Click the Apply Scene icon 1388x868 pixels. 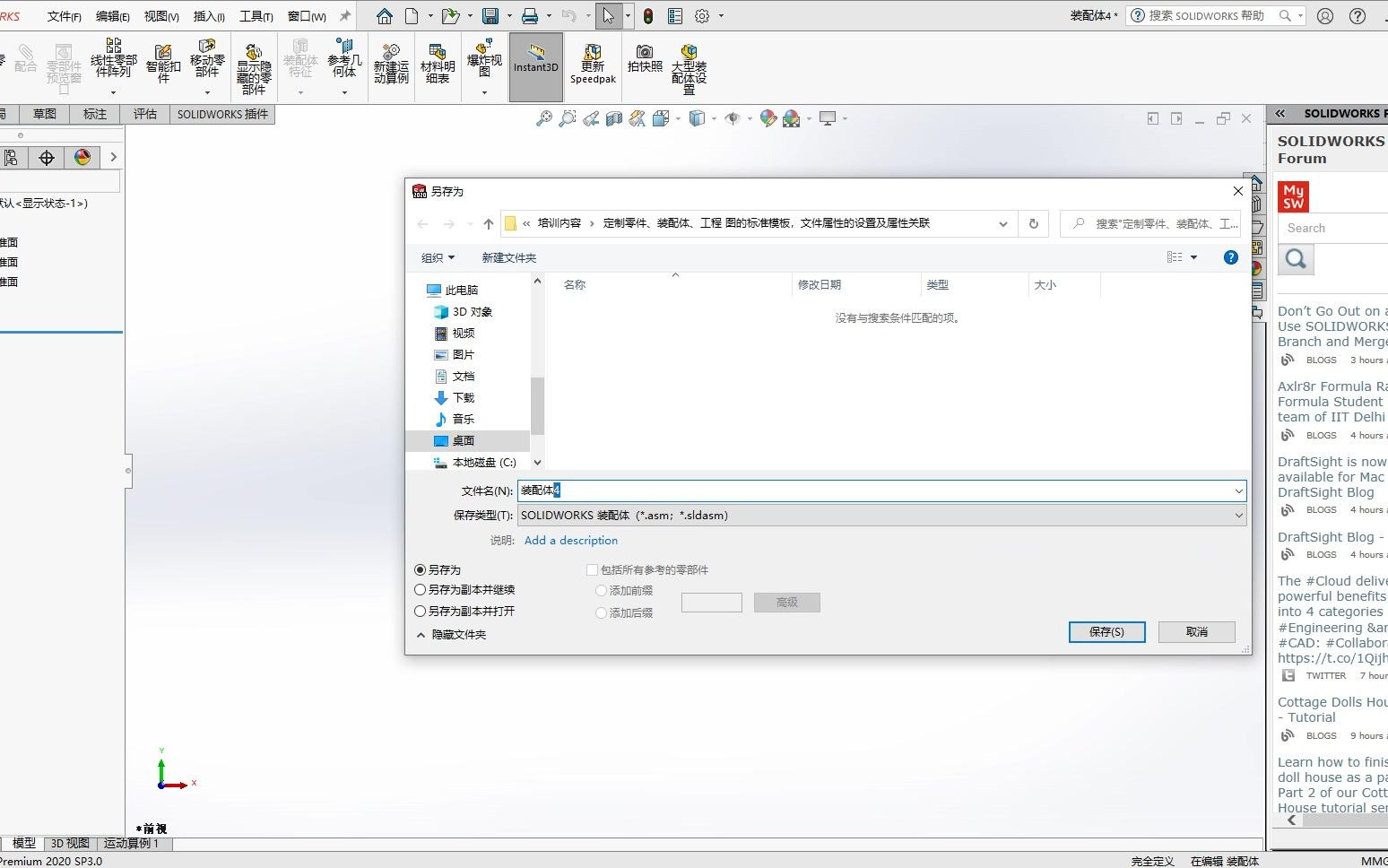pyautogui.click(x=791, y=118)
